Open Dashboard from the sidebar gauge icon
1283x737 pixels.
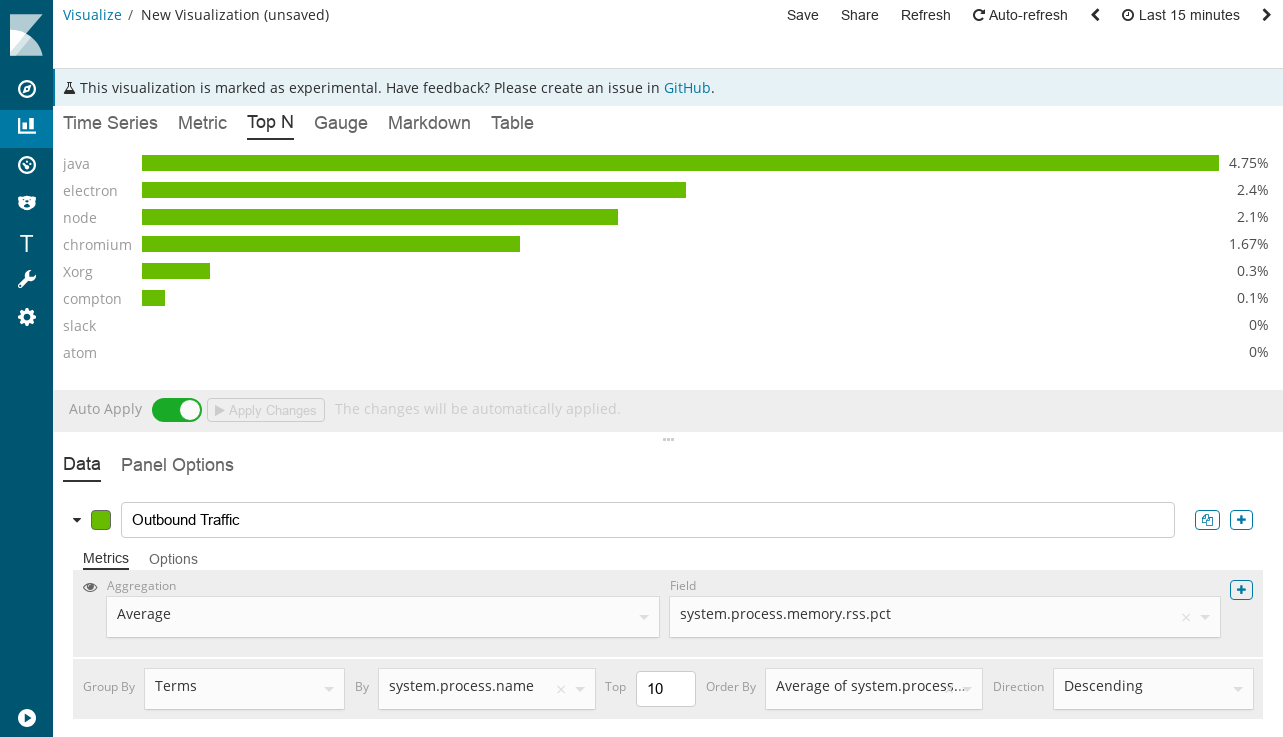27,165
